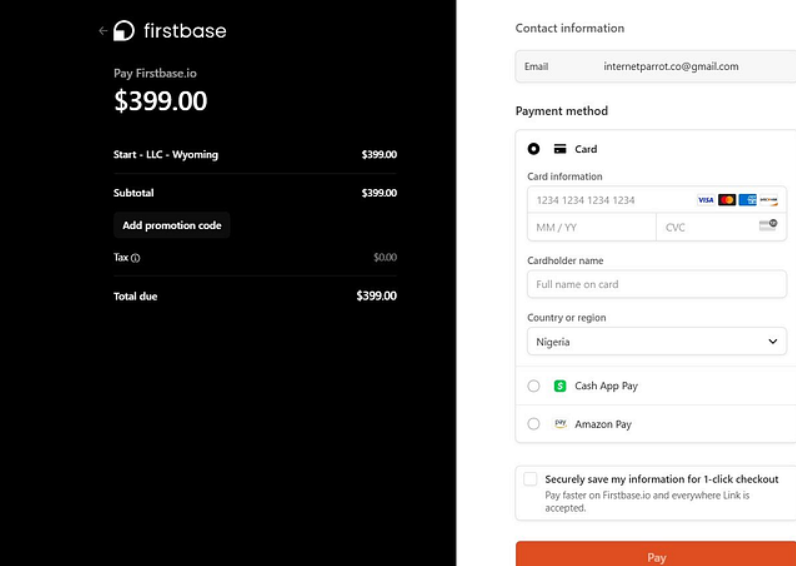The height and width of the screenshot is (566, 796).
Task: Click the green Cash App icon
Action: 560,386
